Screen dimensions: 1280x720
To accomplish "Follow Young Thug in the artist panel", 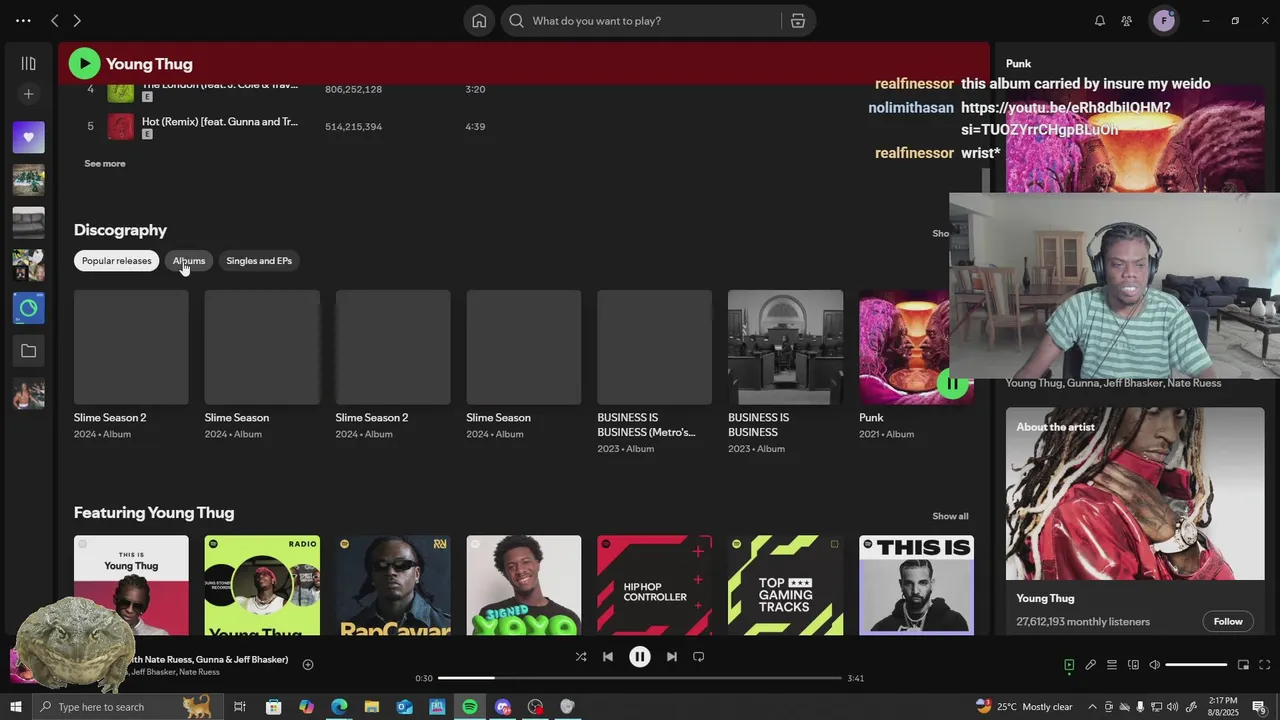I will coord(1228,621).
